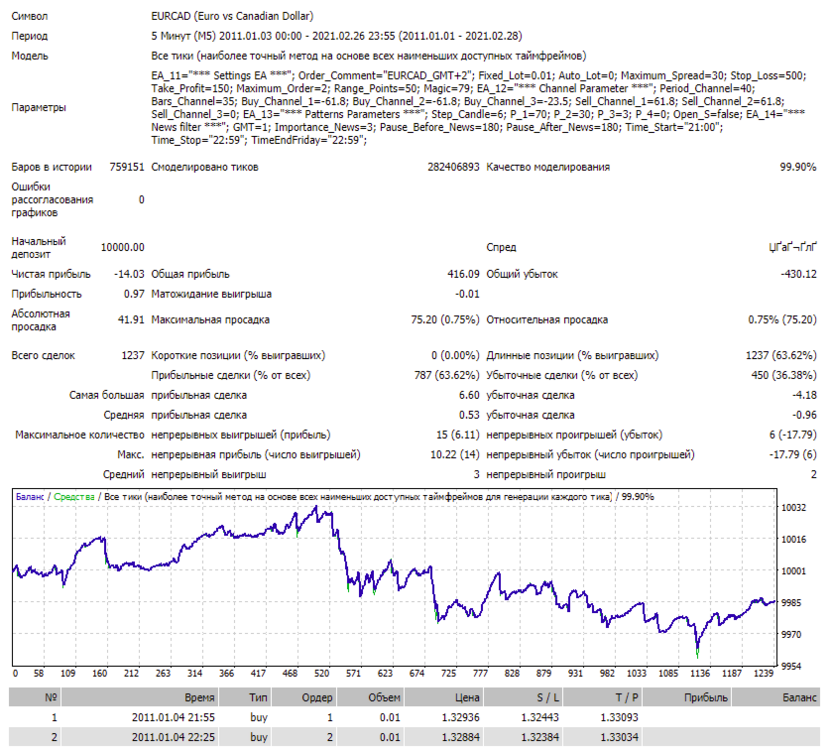Click the net profit value -14.03
Screen dimensions: 831x750
[x=129, y=274]
